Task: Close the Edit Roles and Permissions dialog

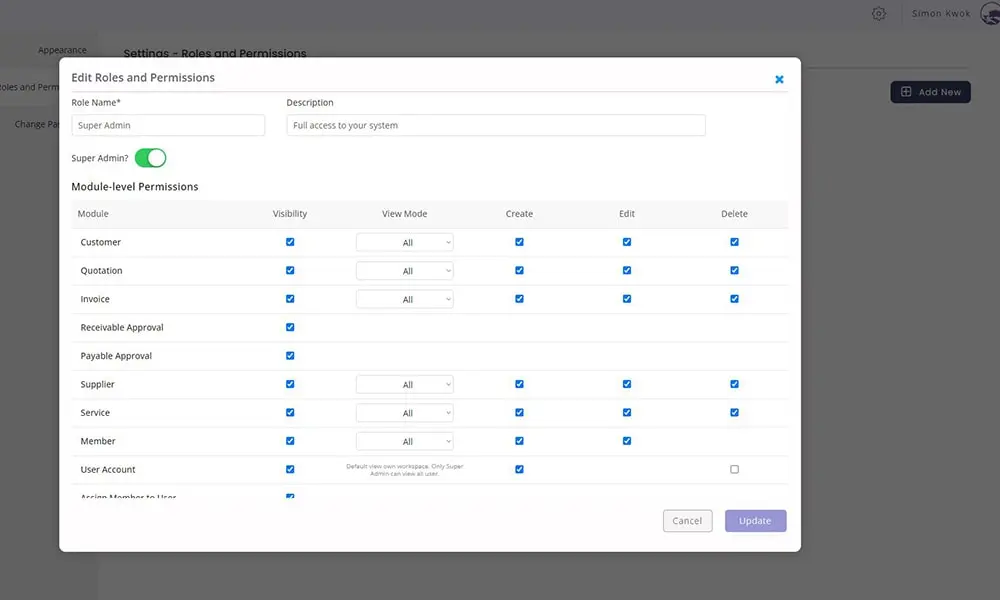Action: click(x=779, y=79)
